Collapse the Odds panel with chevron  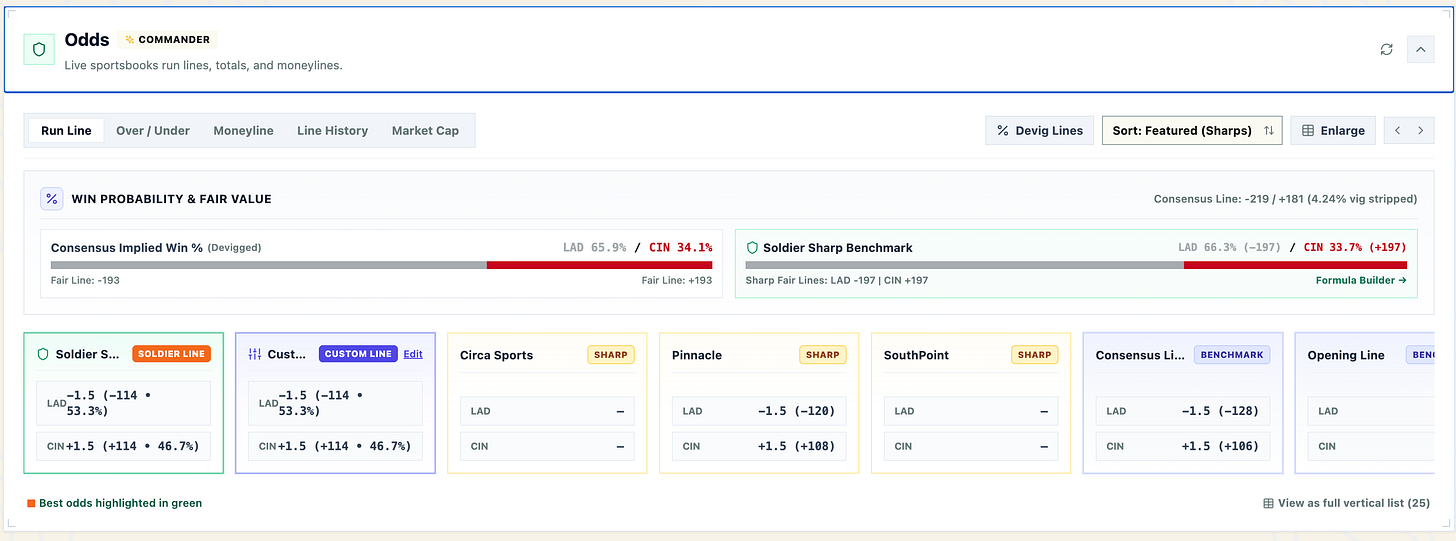pos(1420,49)
